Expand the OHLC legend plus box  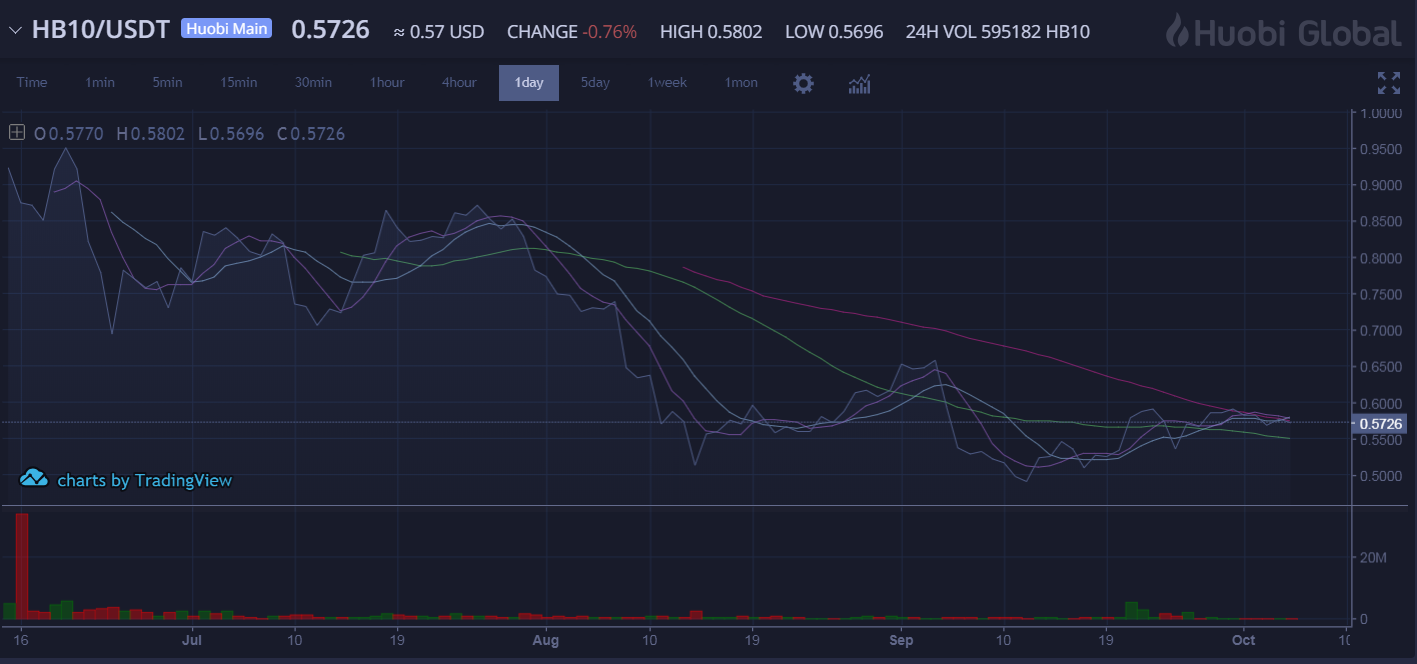(x=17, y=132)
